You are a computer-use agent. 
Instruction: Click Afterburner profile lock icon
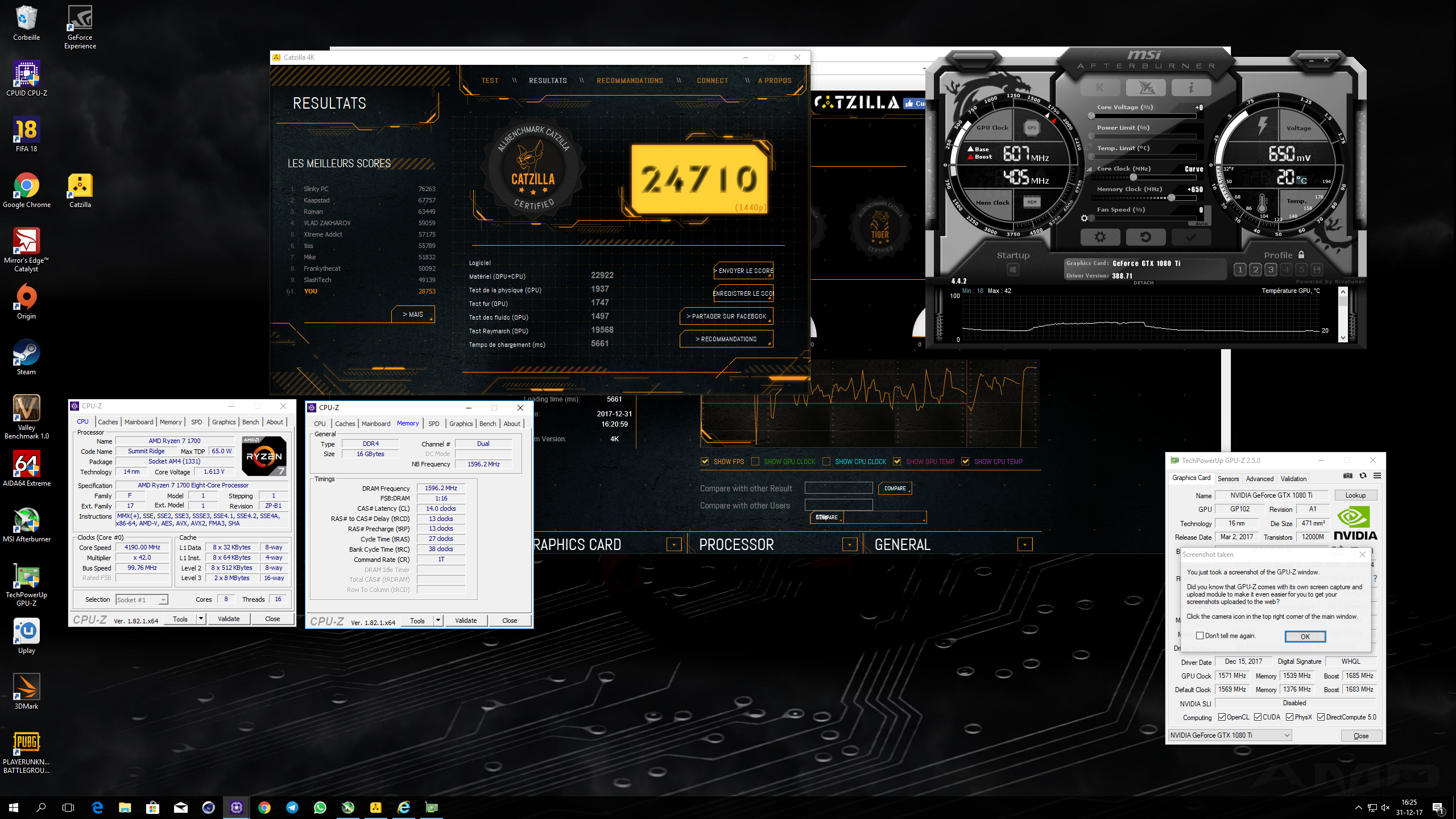(x=1301, y=255)
